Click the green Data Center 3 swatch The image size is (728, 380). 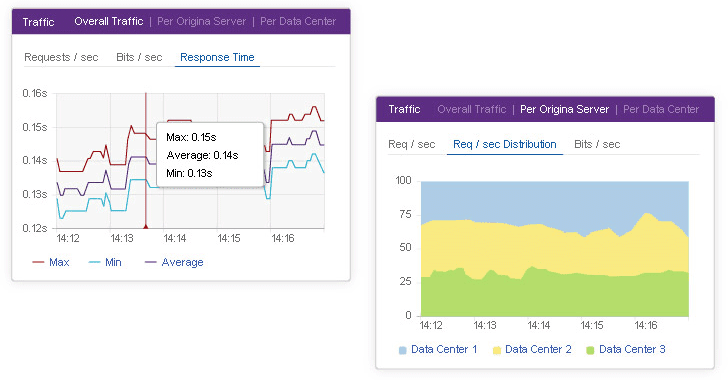coord(590,350)
